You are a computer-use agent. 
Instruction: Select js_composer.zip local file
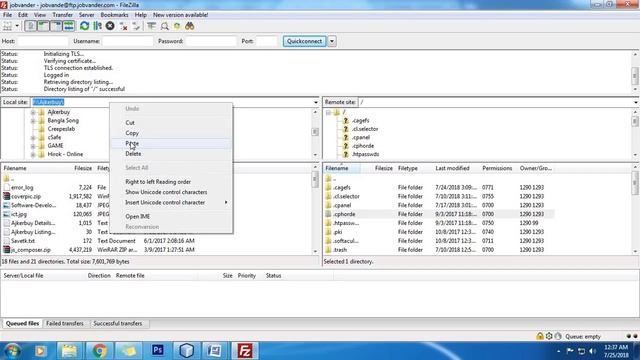[x=31, y=250]
